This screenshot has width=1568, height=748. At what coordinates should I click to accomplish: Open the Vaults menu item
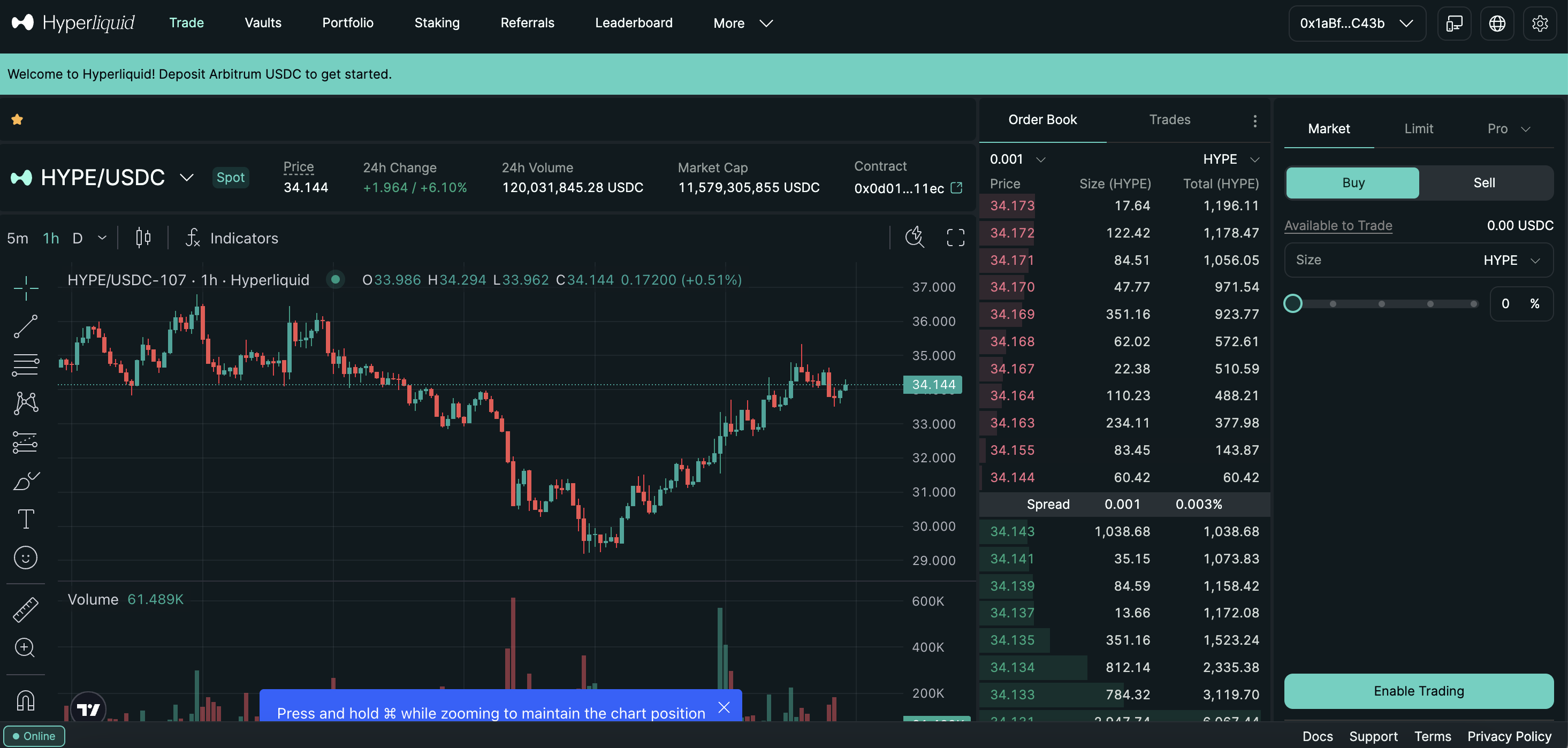263,22
